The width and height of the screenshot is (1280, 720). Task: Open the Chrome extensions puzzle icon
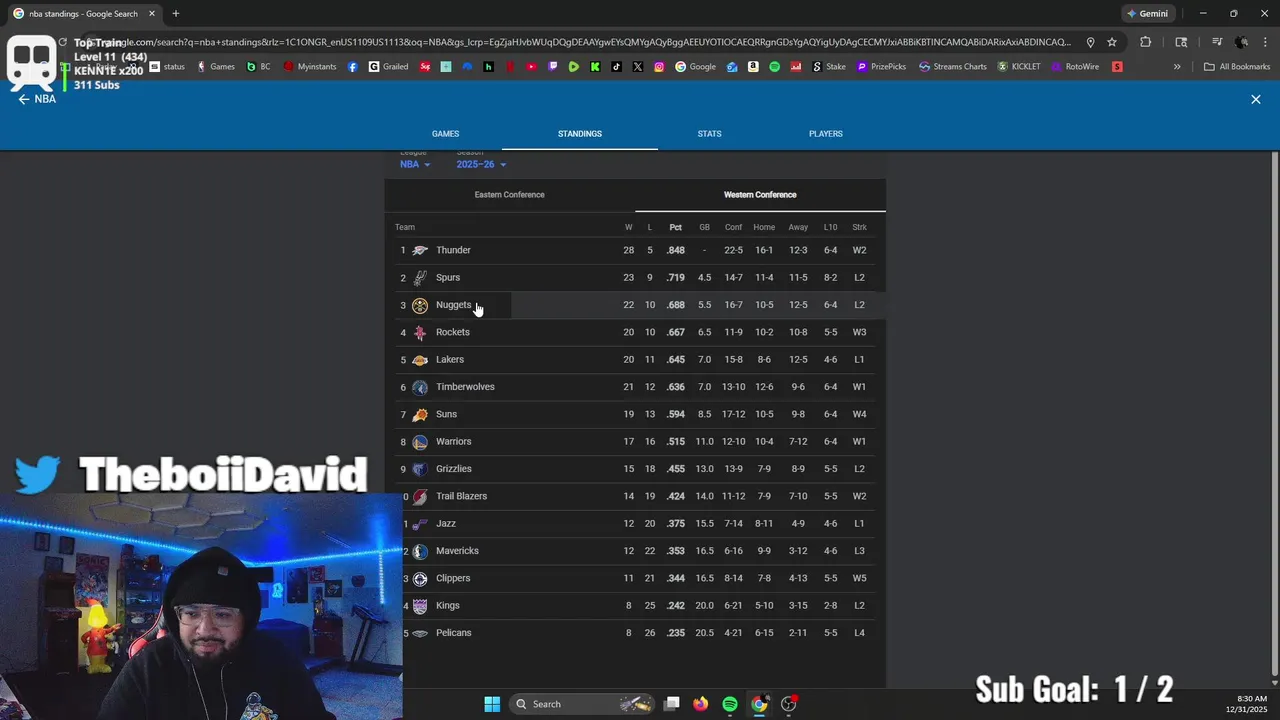(1145, 42)
